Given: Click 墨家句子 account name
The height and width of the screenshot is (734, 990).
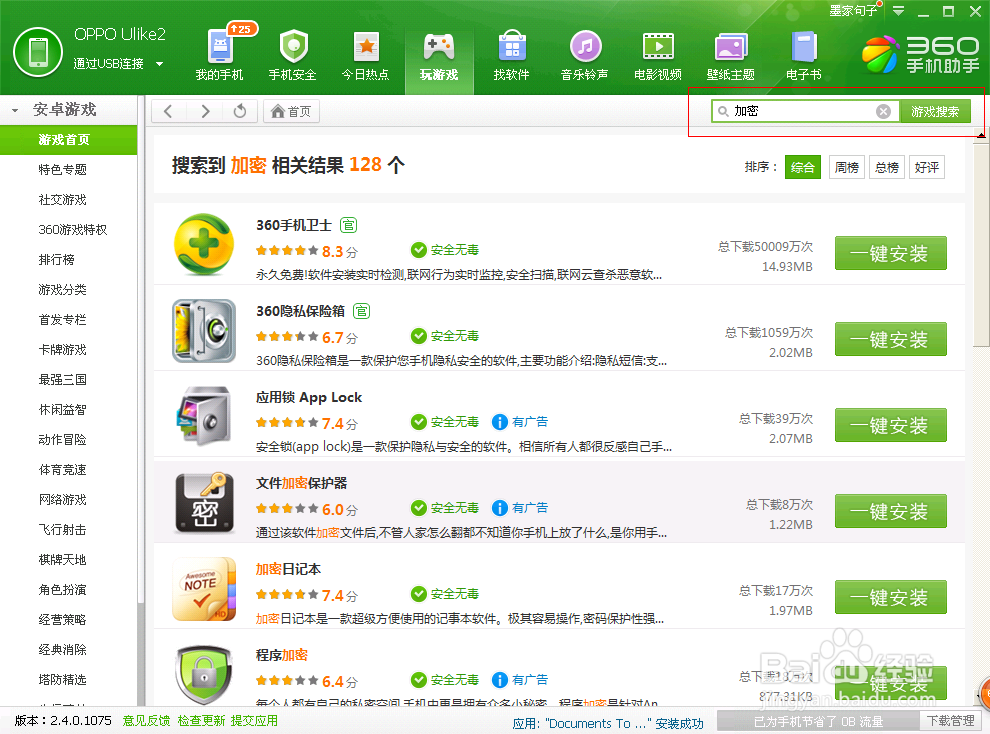Looking at the screenshot, I should 853,11.
